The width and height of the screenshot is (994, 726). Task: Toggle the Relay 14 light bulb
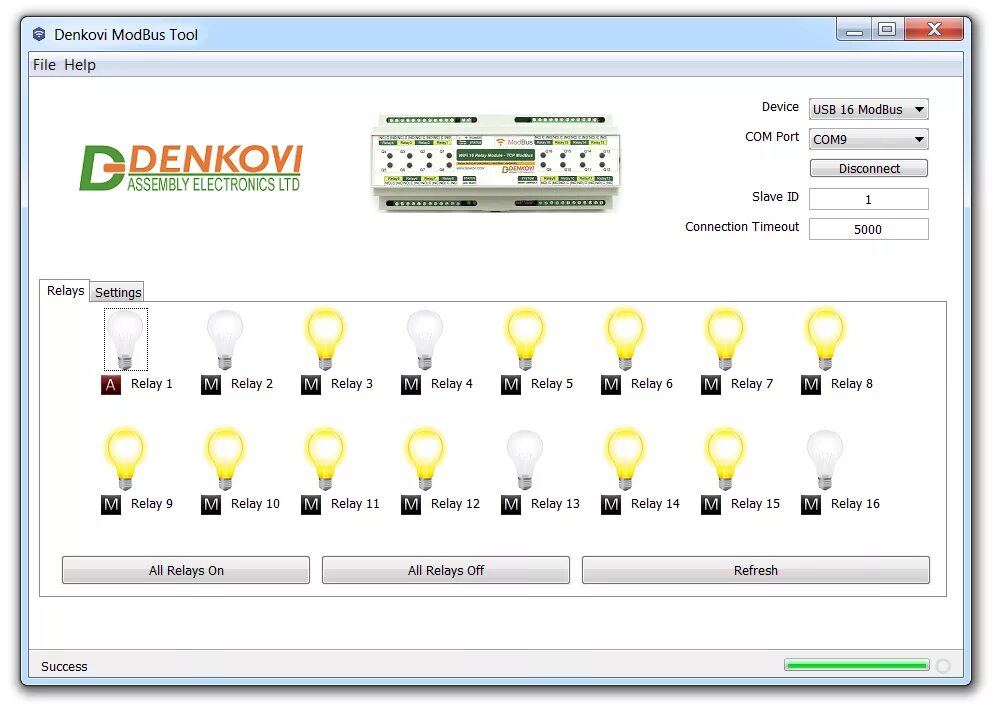pos(625,459)
